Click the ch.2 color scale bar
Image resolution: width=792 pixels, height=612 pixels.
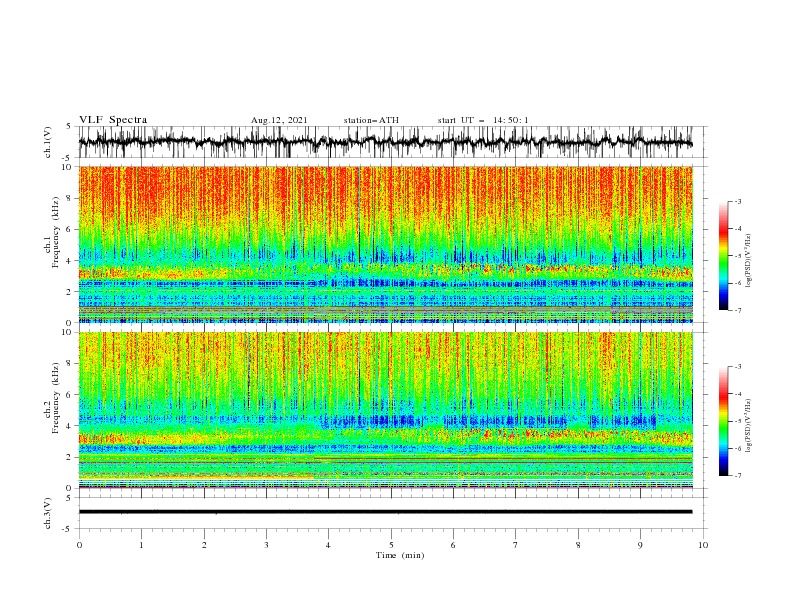pos(724,421)
